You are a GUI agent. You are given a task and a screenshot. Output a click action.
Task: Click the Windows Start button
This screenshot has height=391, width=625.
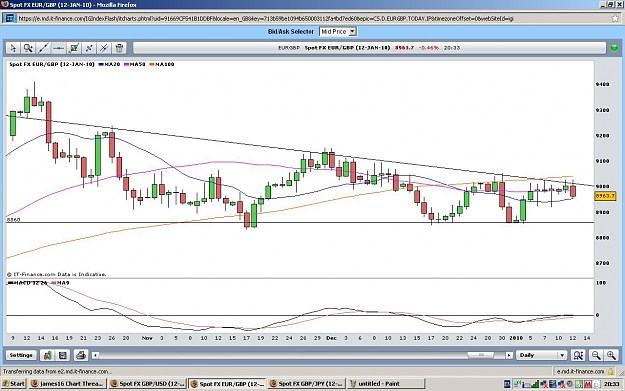tap(14, 383)
